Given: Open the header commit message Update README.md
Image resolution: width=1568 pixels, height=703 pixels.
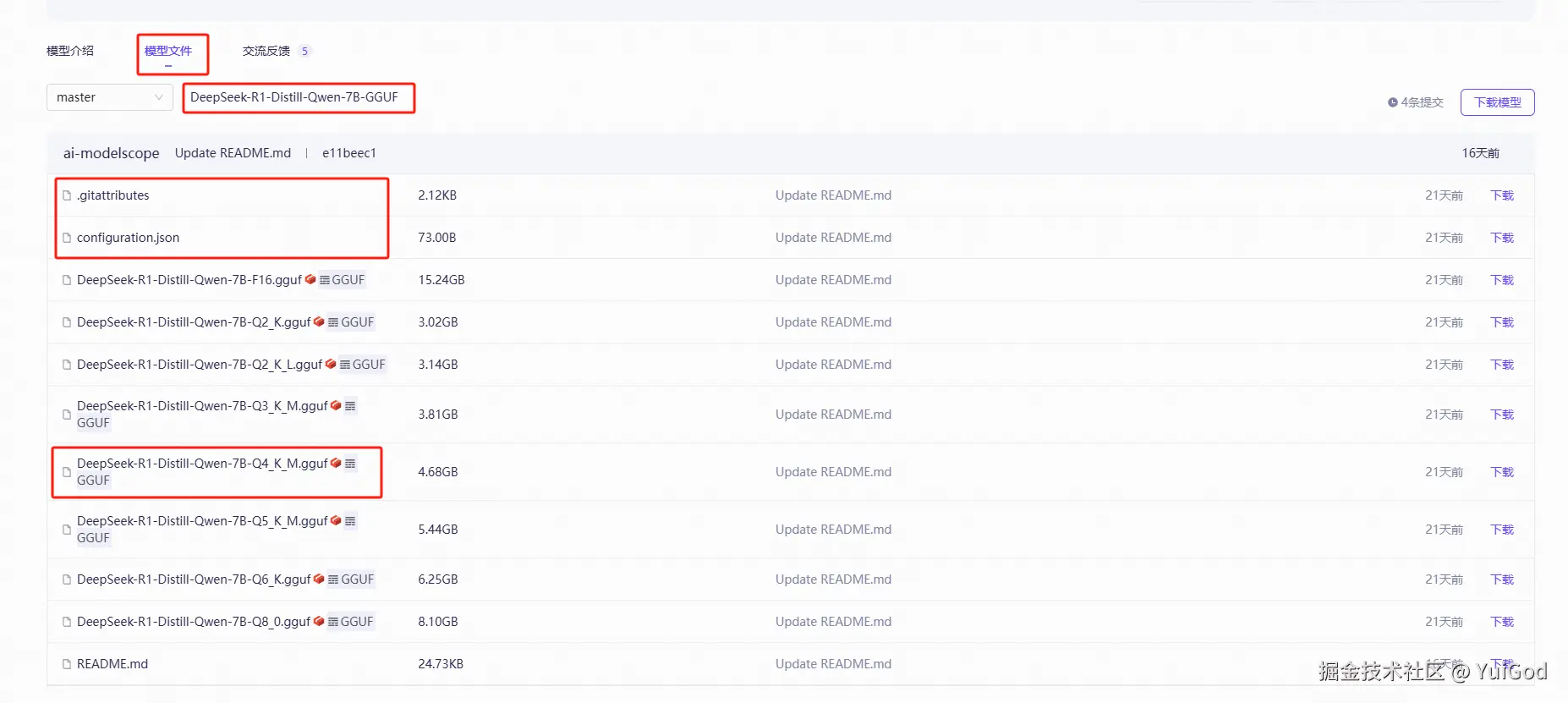Looking at the screenshot, I should click(x=233, y=153).
